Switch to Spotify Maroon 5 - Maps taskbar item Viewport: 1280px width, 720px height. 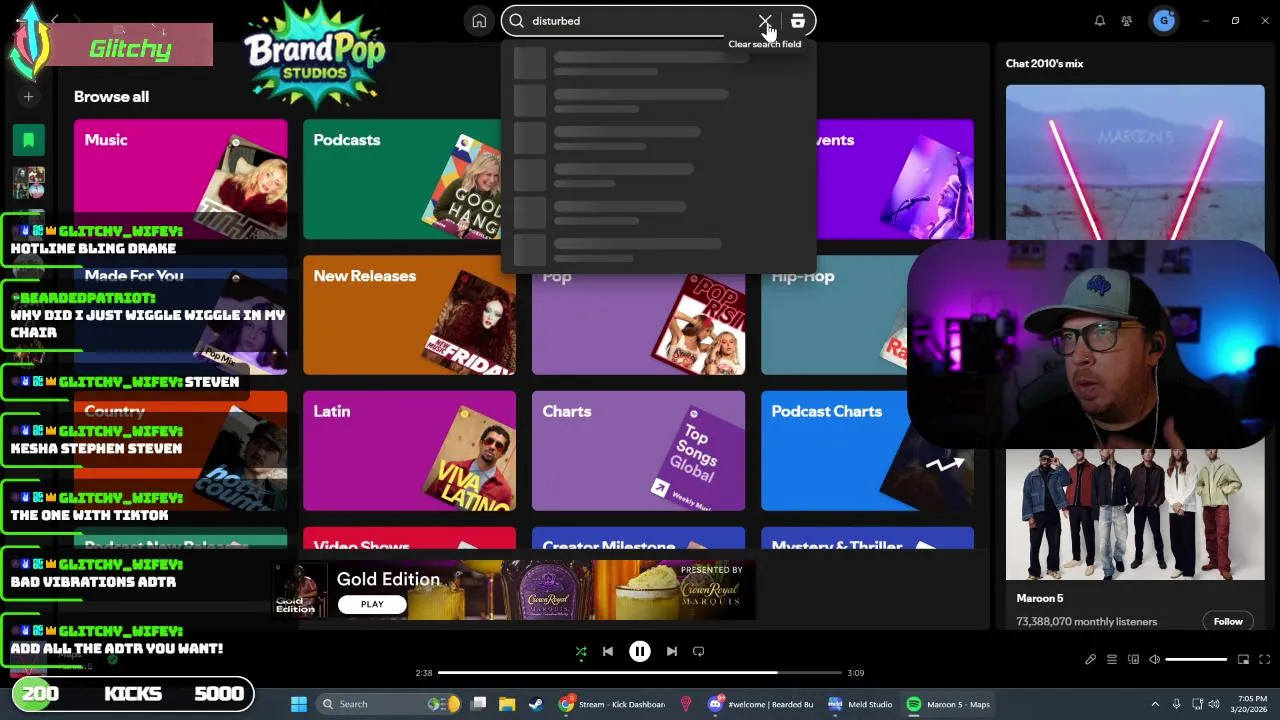point(947,704)
